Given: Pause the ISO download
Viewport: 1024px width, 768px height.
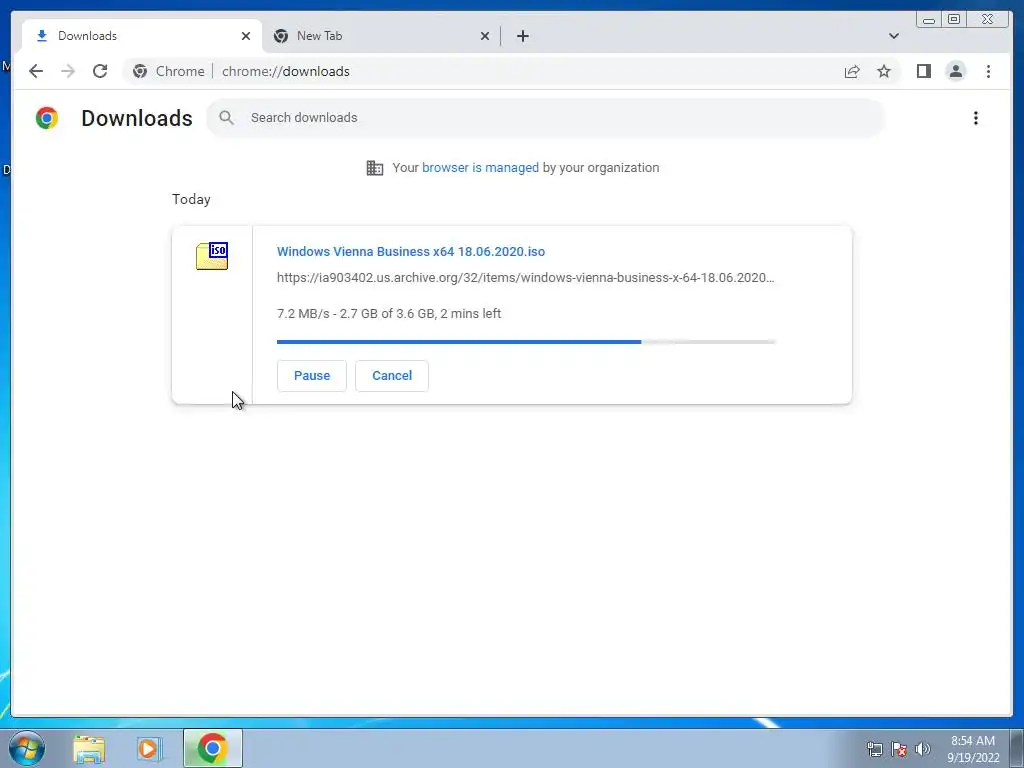Looking at the screenshot, I should pyautogui.click(x=312, y=376).
